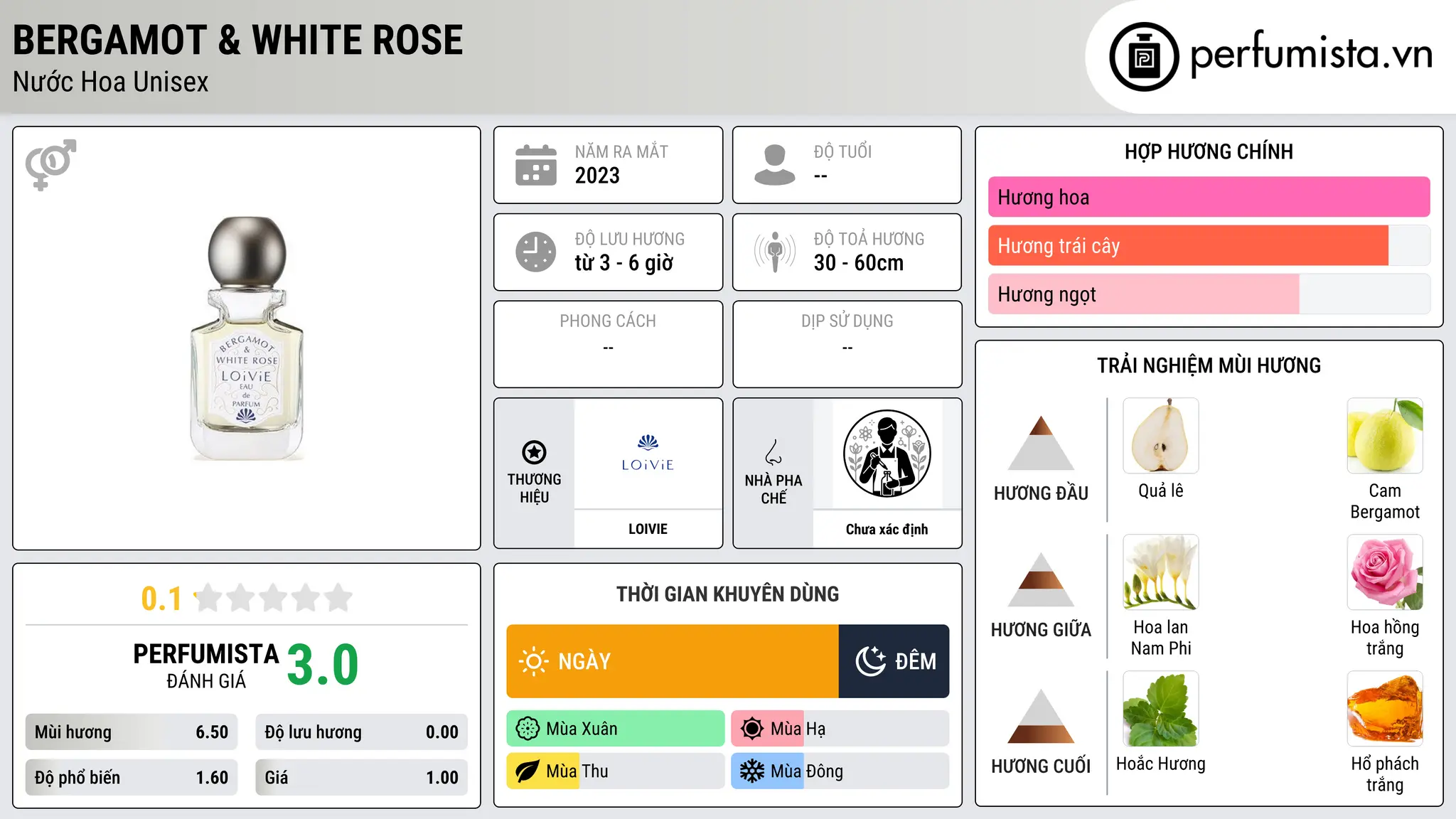Click the LOIVIE brand logo
Image resolution: width=1456 pixels, height=819 pixels.
648,454
